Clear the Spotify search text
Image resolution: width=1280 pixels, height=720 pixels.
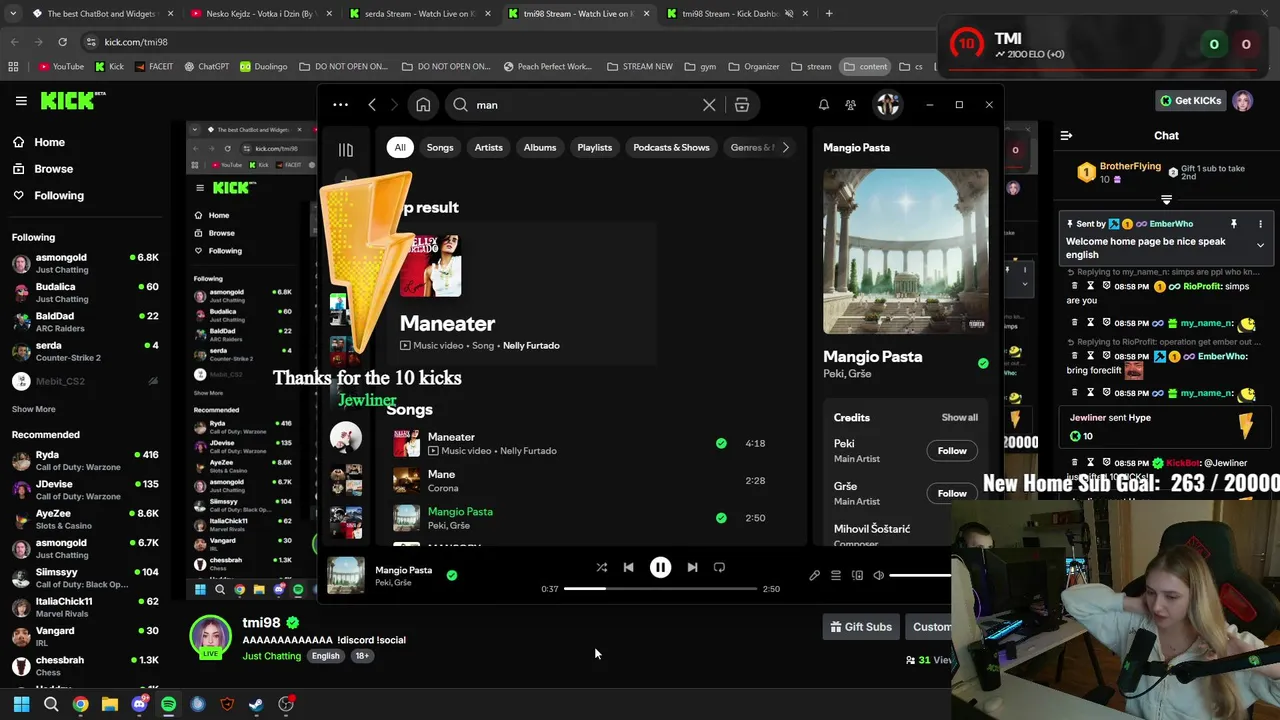709,104
